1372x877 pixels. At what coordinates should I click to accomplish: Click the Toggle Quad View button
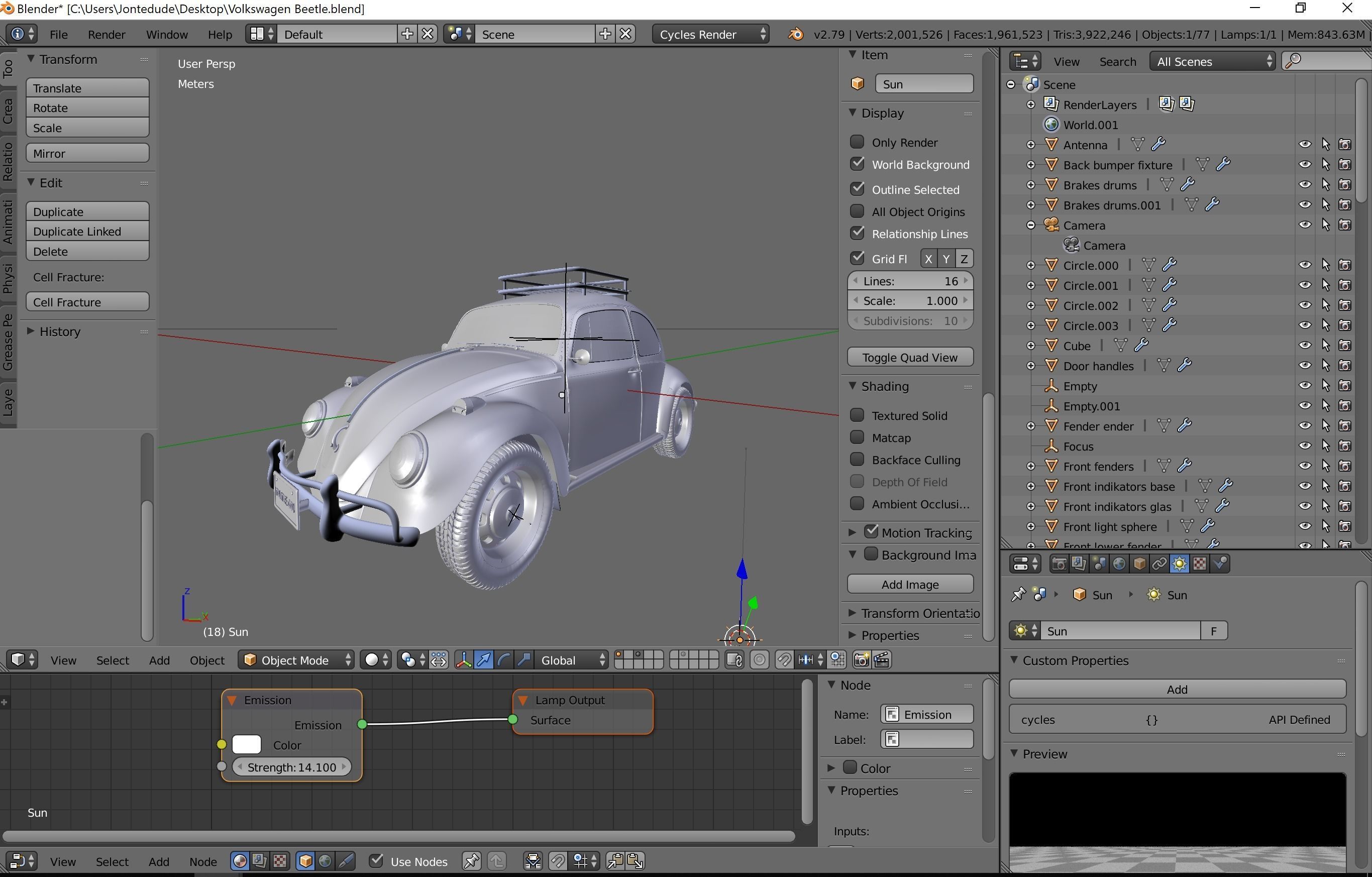[x=910, y=357]
